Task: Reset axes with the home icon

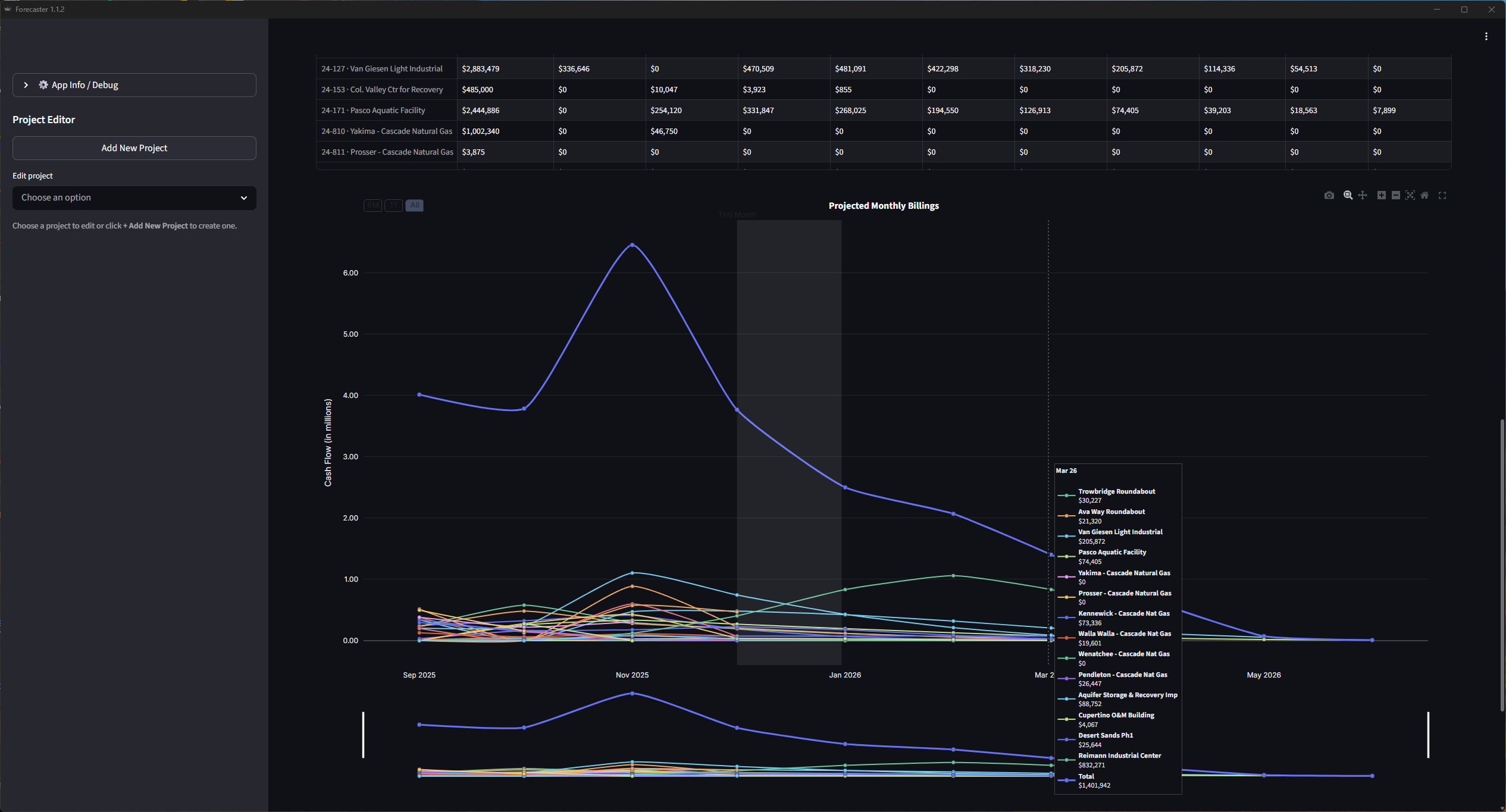Action: point(1424,195)
